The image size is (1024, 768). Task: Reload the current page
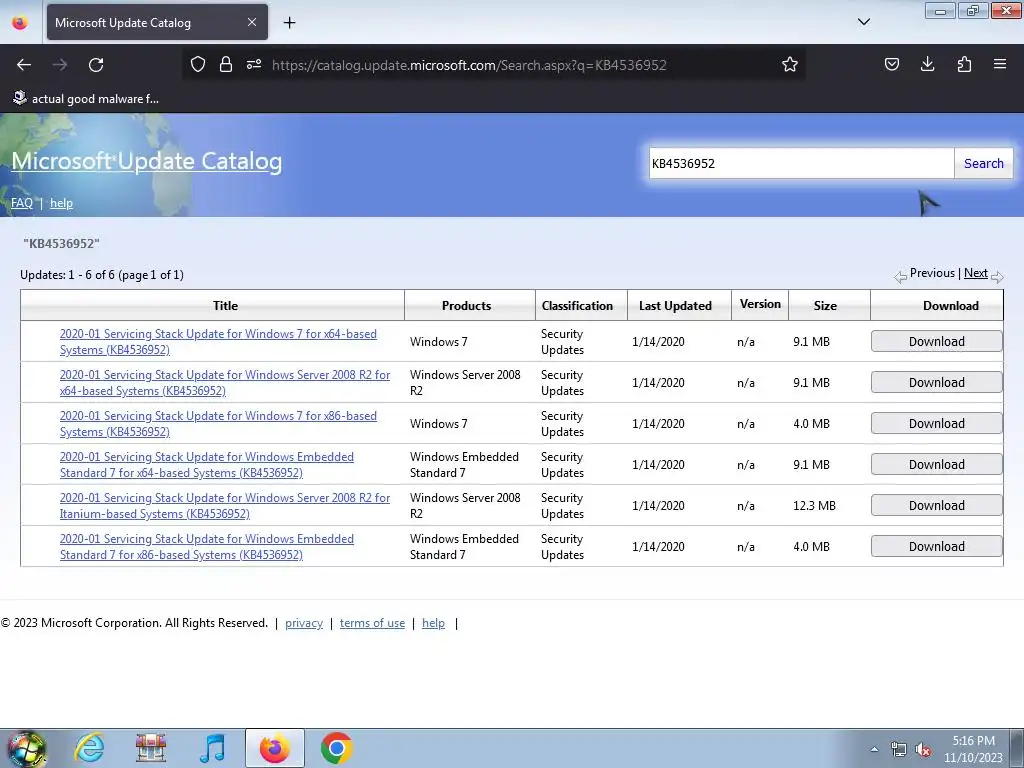click(96, 65)
